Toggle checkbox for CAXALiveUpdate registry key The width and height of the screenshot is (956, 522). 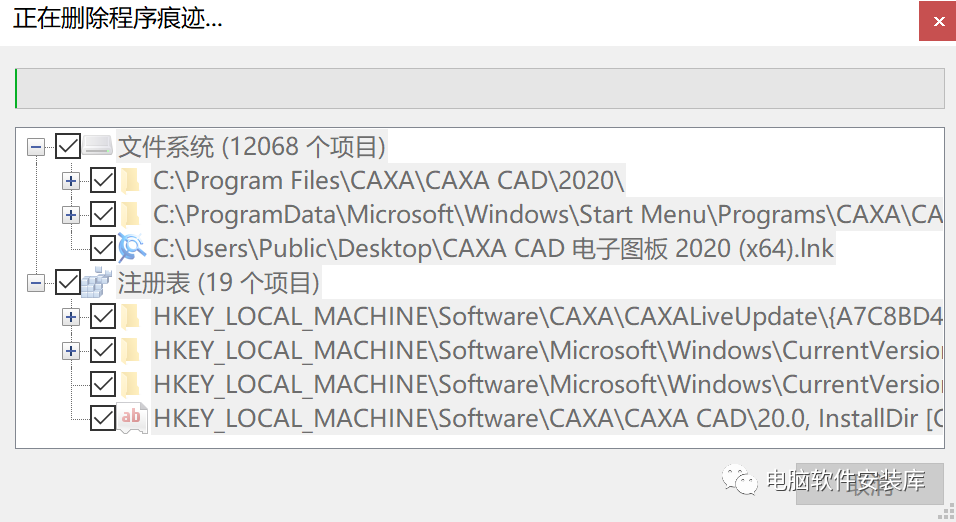pos(103,316)
